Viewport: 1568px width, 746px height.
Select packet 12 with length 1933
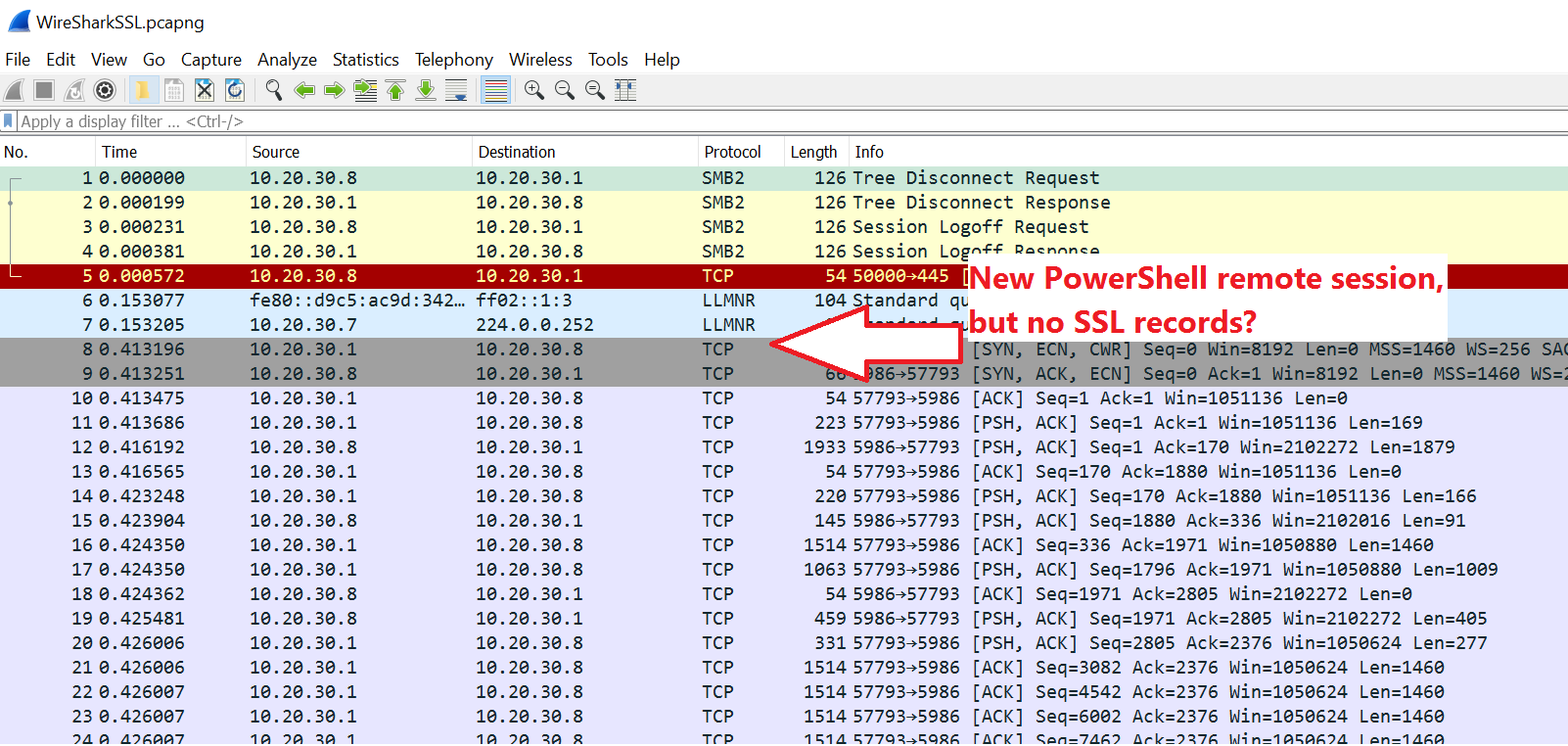coord(784,447)
